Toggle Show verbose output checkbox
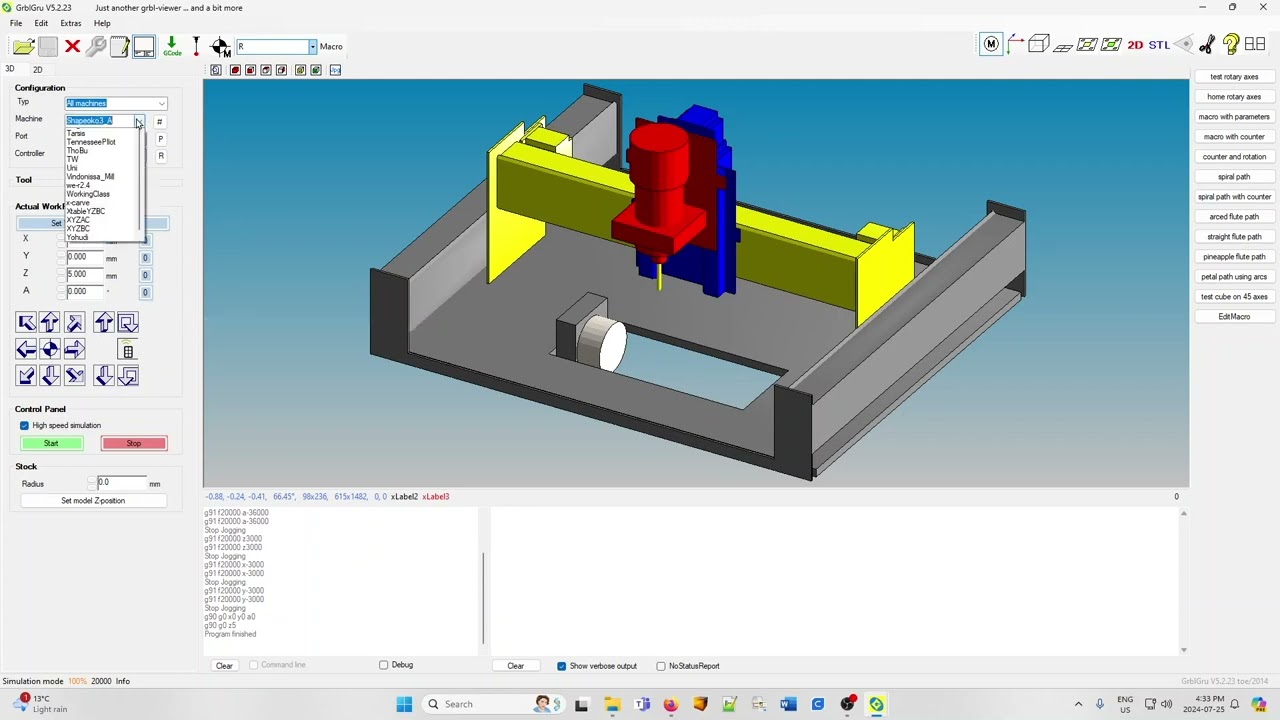This screenshot has width=1280, height=720. point(562,666)
